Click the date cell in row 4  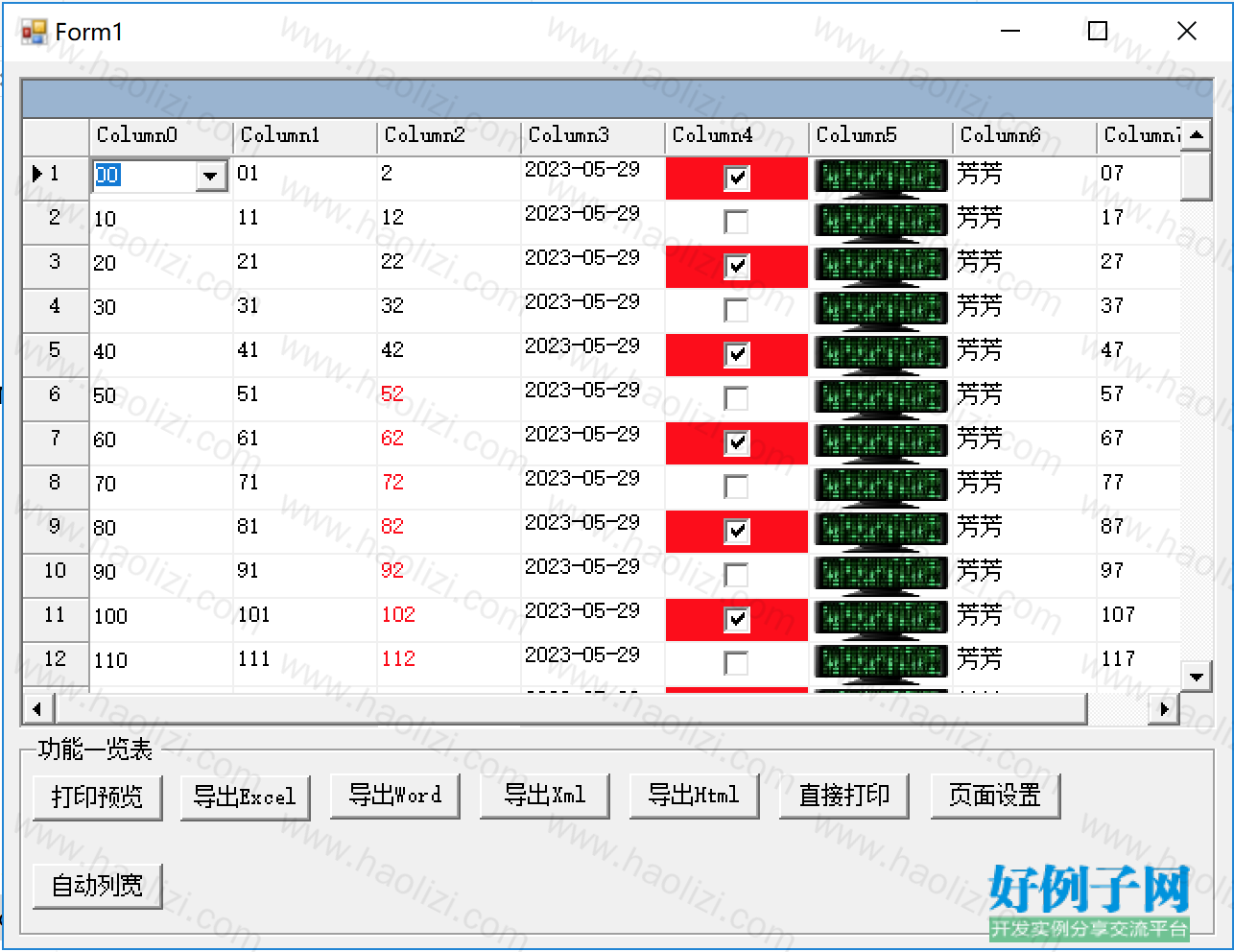[x=593, y=310]
